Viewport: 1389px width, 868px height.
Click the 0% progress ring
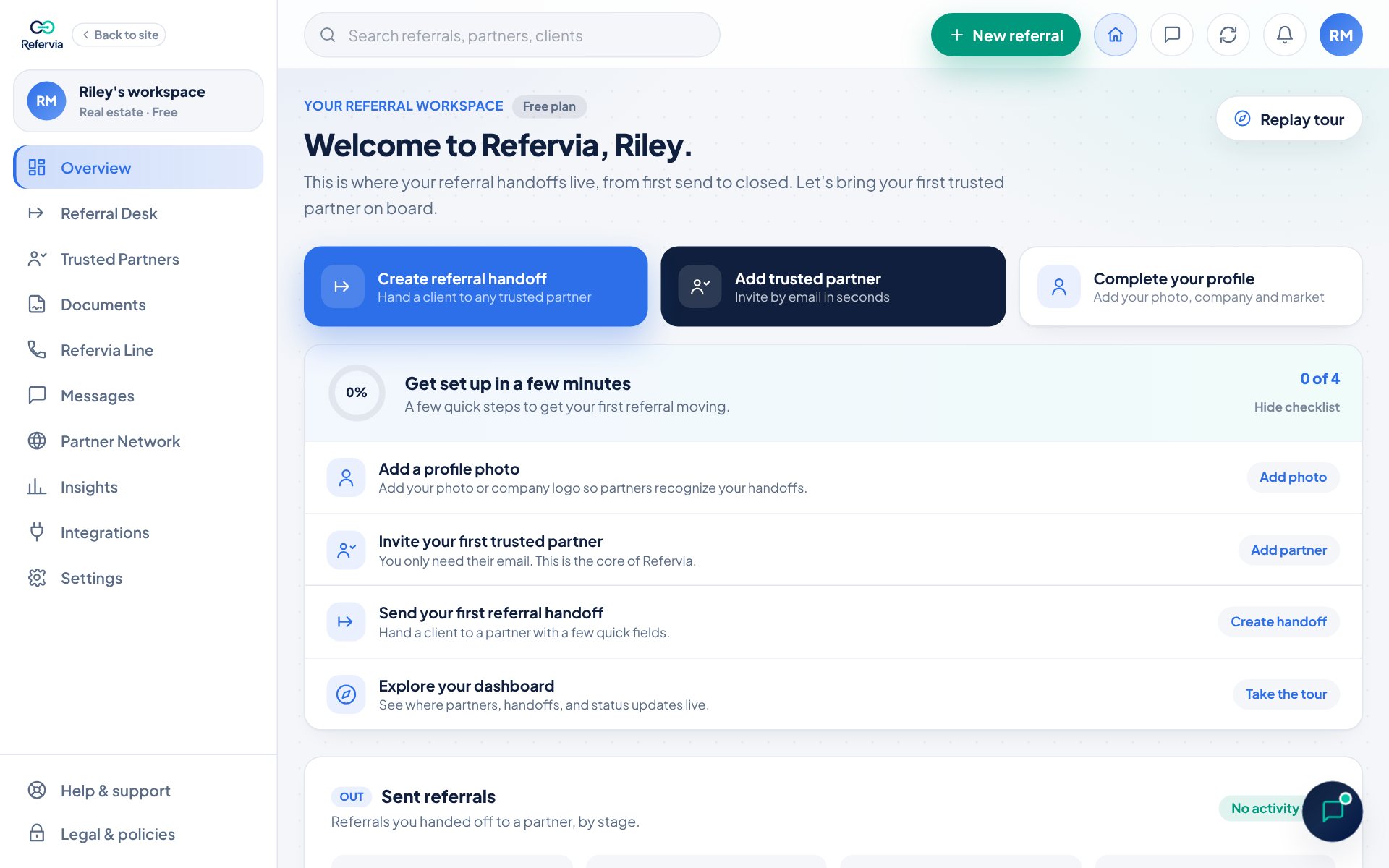(x=357, y=393)
